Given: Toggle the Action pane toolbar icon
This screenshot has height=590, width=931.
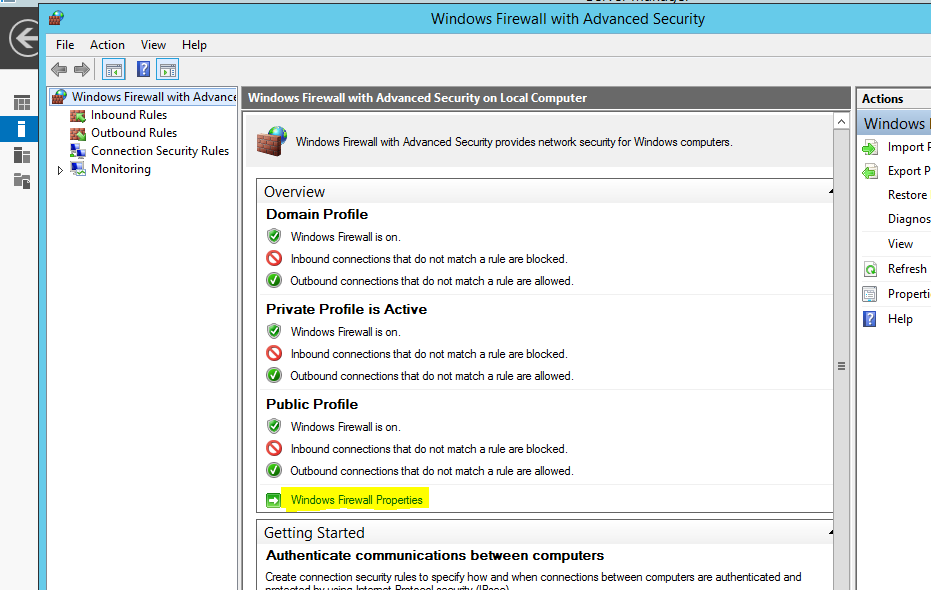Looking at the screenshot, I should tap(168, 70).
